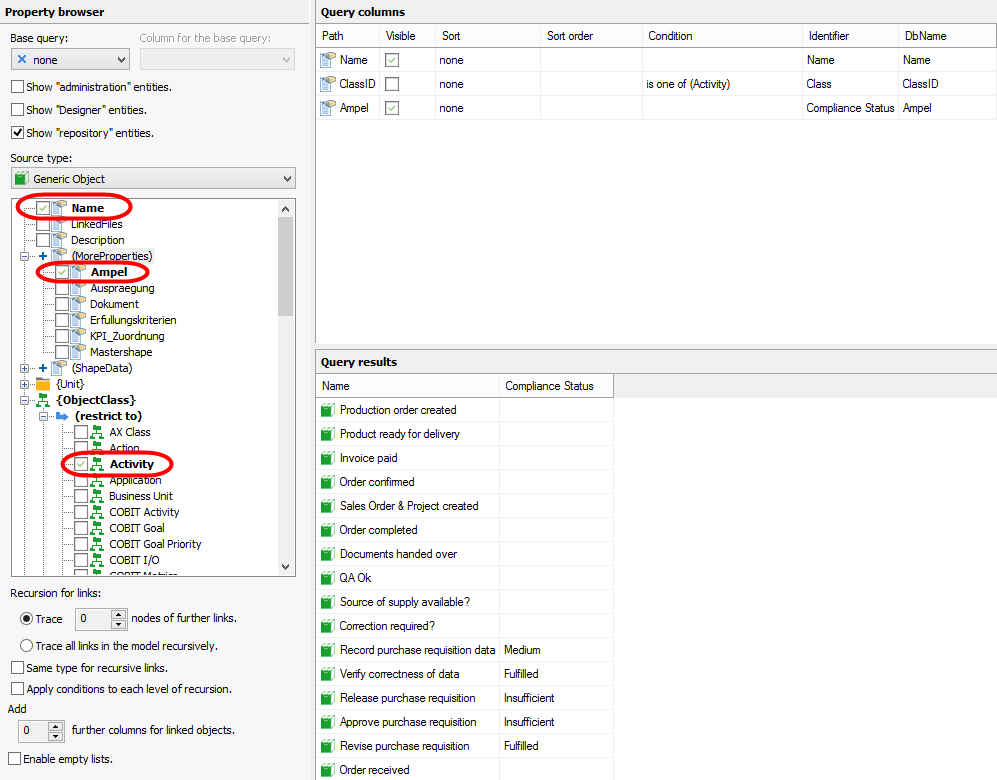Image resolution: width=997 pixels, height=780 pixels.
Task: Click the yellow folder icon of {Unit}
Action: [43, 384]
